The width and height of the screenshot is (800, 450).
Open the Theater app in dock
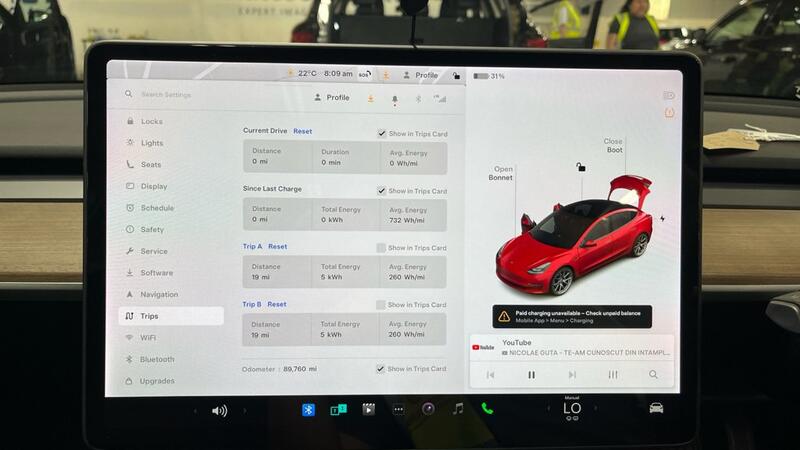click(368, 409)
